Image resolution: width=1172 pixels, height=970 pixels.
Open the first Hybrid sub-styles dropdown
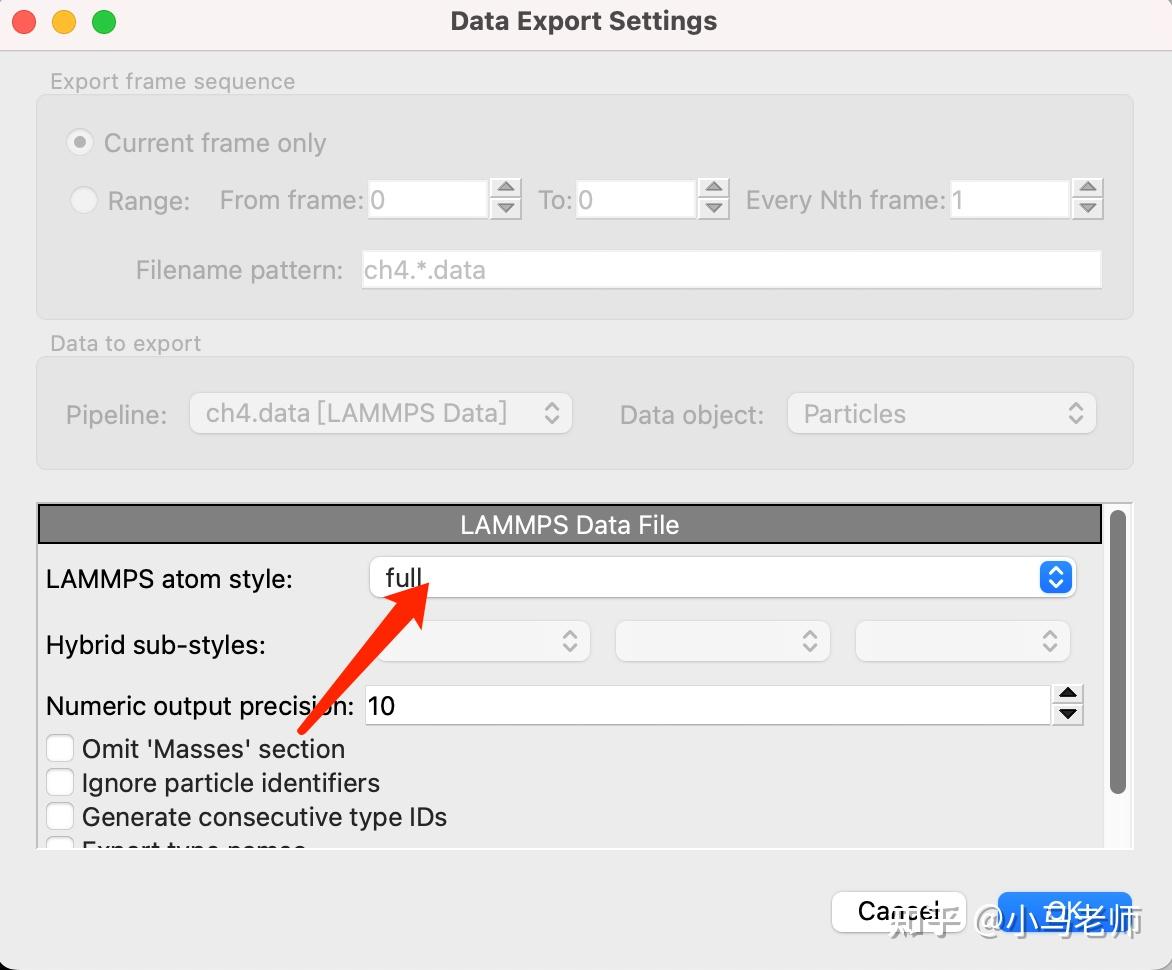click(x=484, y=641)
